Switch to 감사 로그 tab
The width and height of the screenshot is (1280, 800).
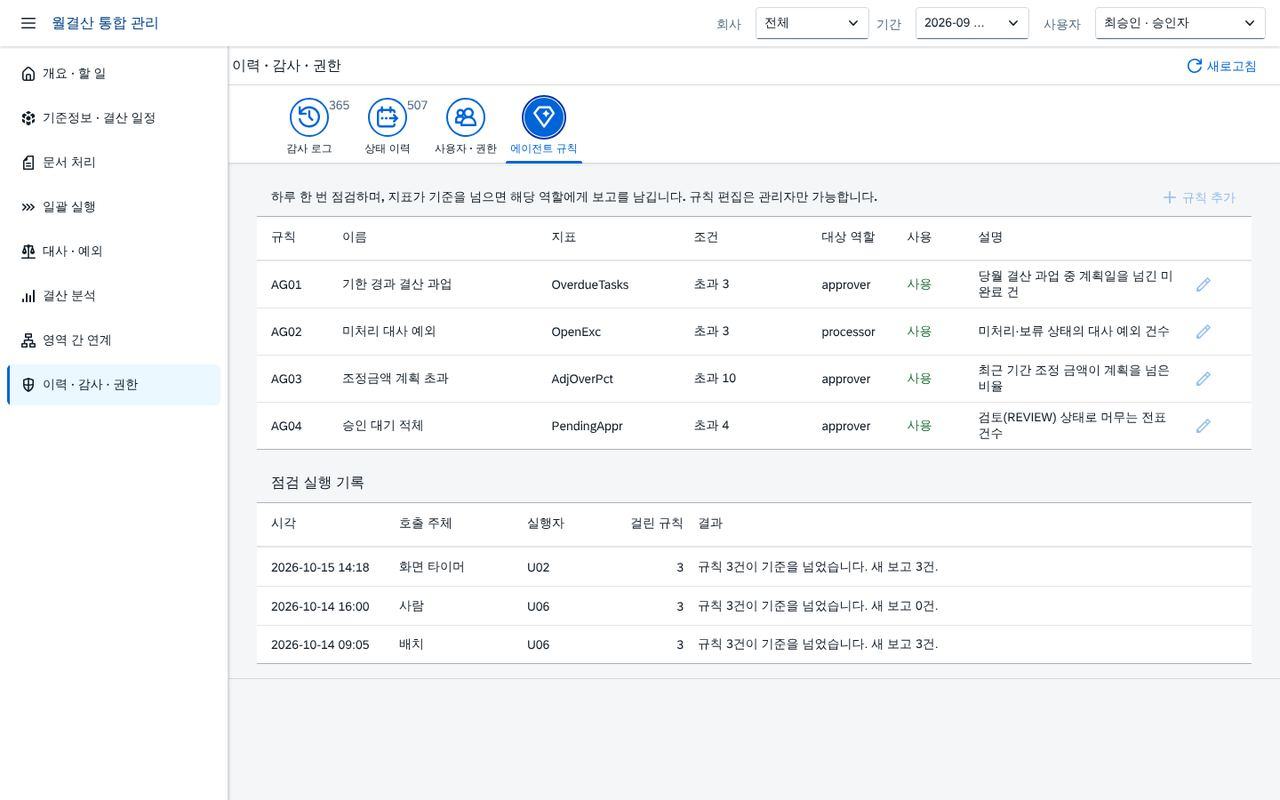coord(309,127)
